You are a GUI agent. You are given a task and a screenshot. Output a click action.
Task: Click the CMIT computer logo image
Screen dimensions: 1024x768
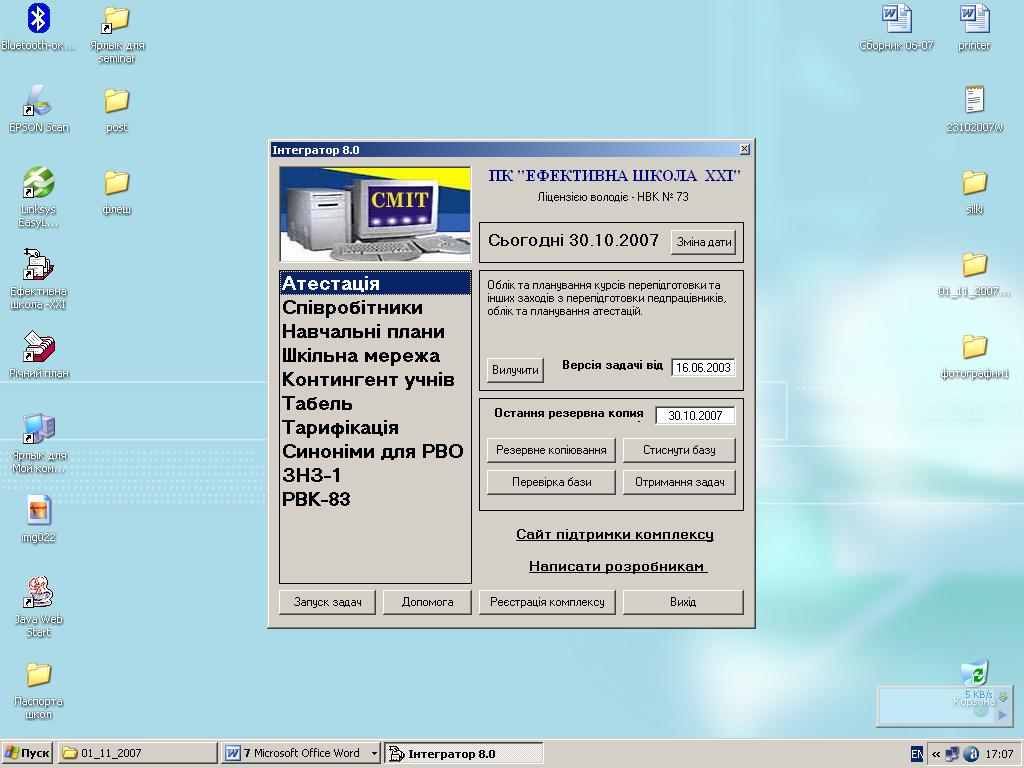coord(375,214)
